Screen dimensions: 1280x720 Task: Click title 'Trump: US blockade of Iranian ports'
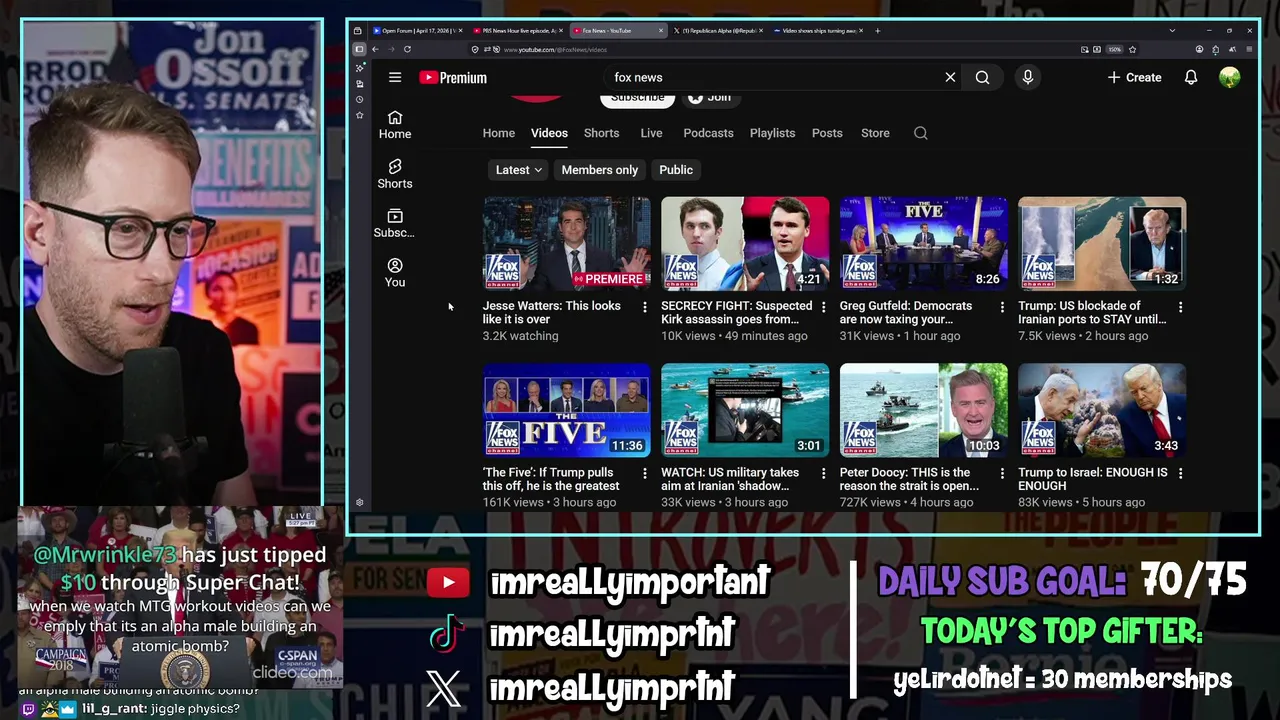click(1092, 312)
